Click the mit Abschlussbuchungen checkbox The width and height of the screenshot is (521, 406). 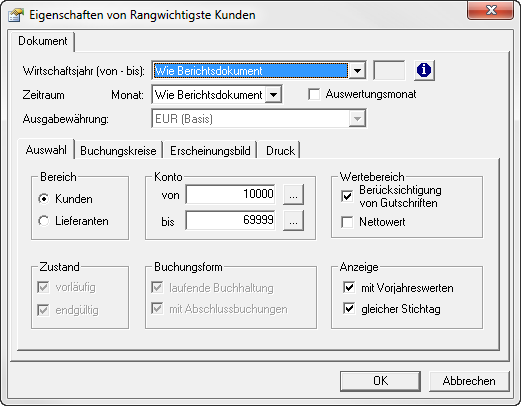pos(157,309)
